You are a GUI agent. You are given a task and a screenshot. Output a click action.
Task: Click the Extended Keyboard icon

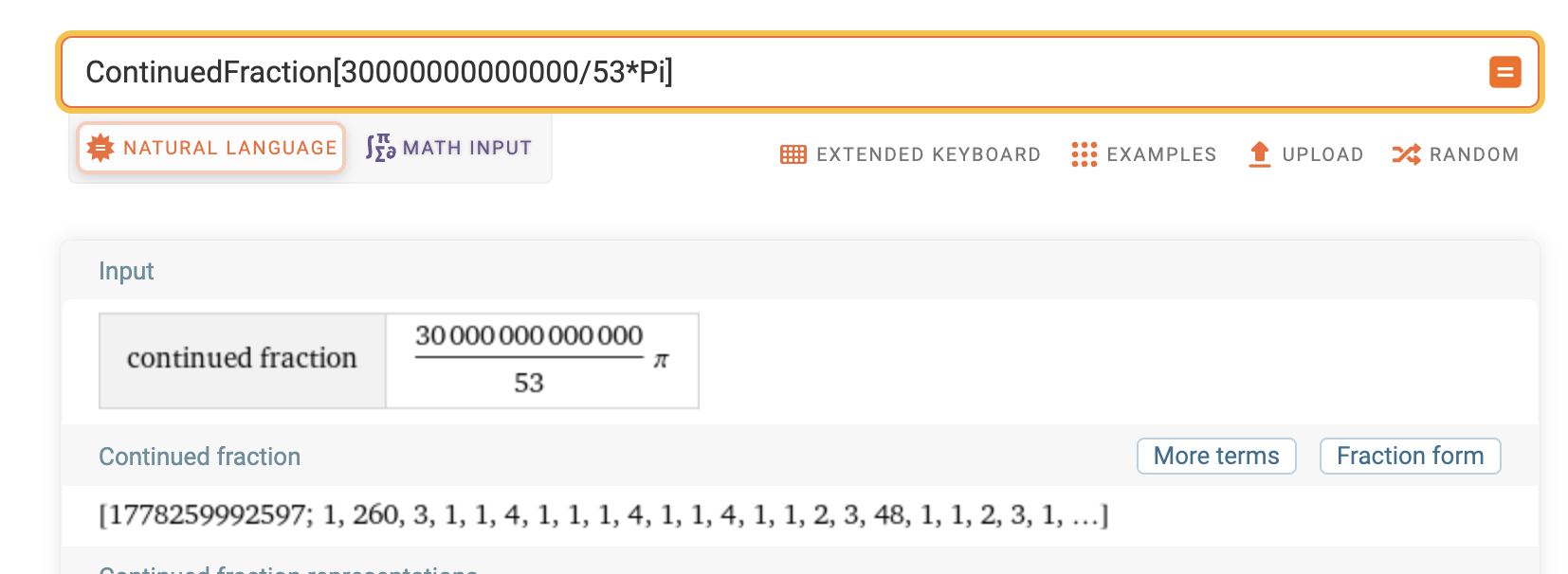pyautogui.click(x=793, y=154)
